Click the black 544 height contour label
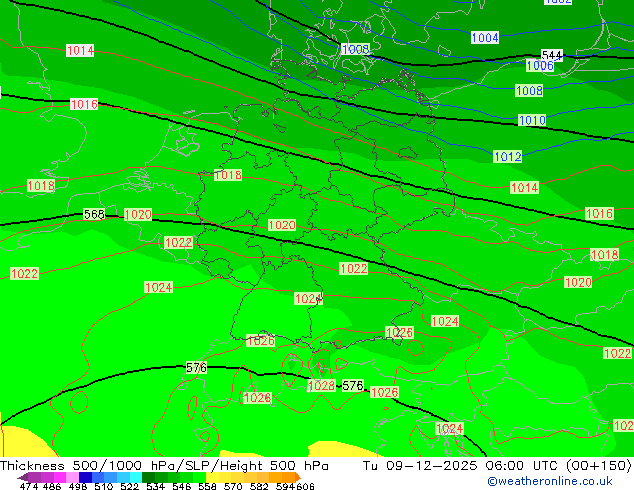The height and width of the screenshot is (490, 634). (552, 55)
